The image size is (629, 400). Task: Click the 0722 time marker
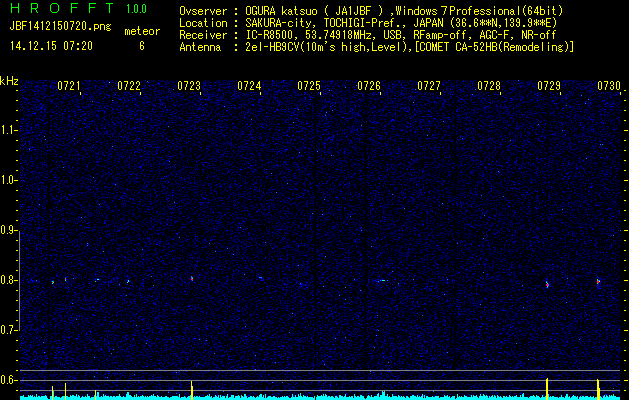tap(129, 86)
